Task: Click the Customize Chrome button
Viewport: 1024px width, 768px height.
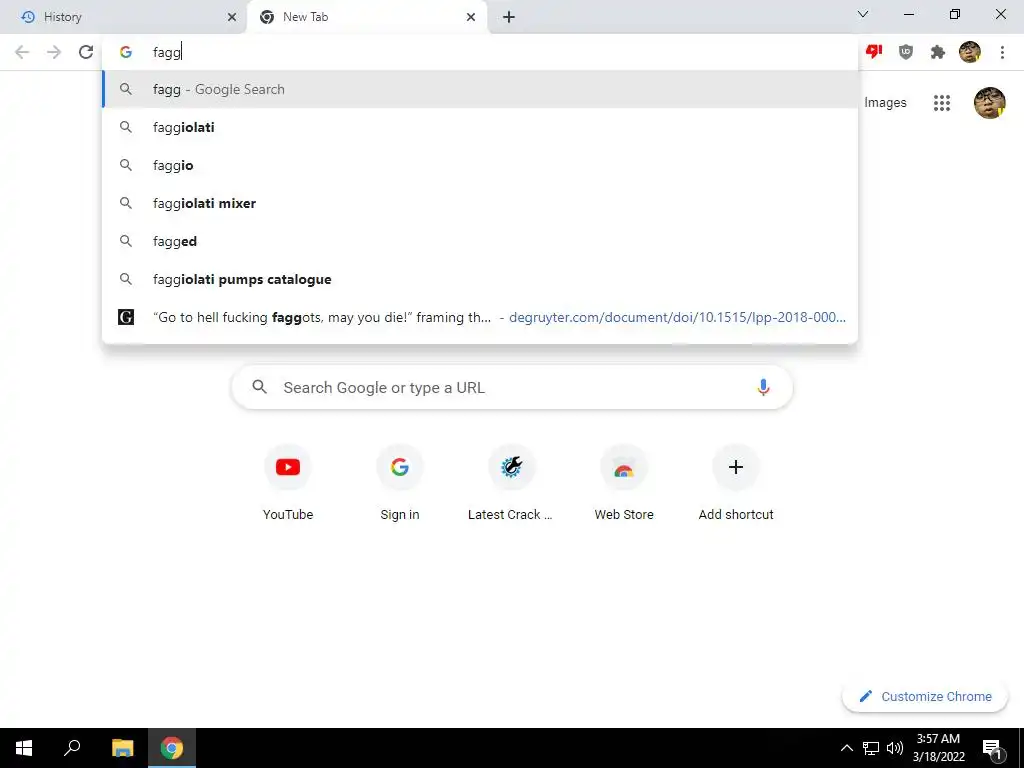Action: (x=925, y=696)
